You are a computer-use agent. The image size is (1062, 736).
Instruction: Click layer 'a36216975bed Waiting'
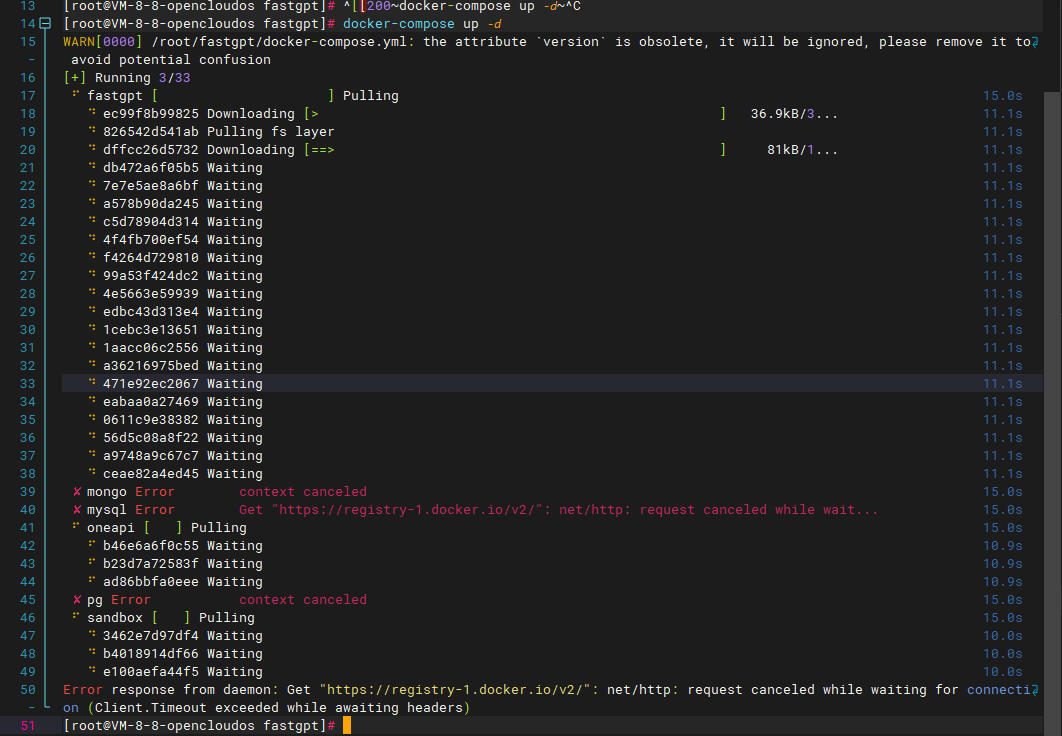[x=182, y=365]
